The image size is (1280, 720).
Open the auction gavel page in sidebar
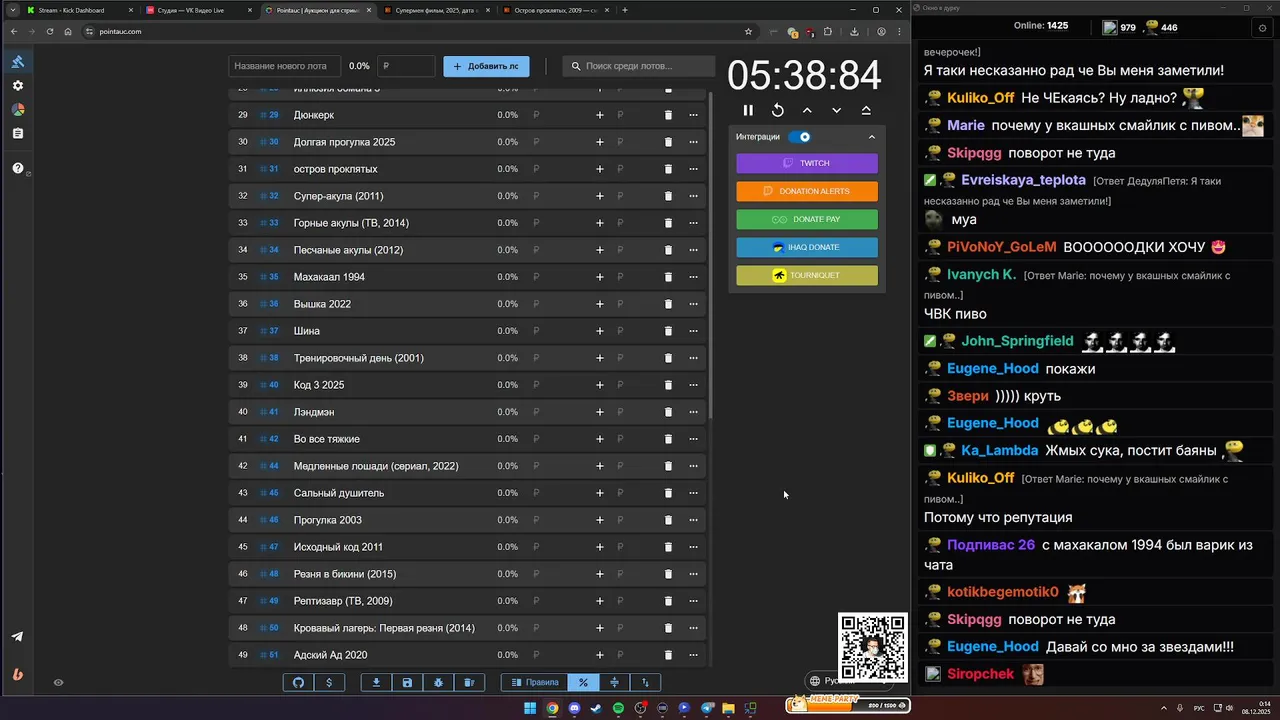(x=18, y=62)
